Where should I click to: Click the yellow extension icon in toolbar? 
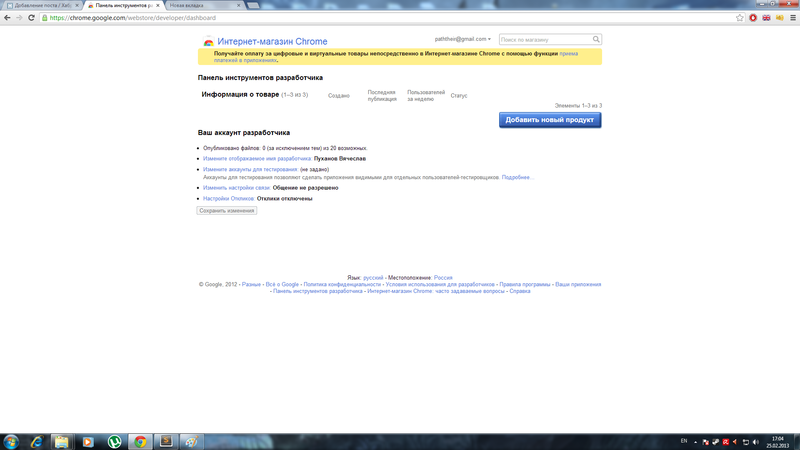[780, 18]
